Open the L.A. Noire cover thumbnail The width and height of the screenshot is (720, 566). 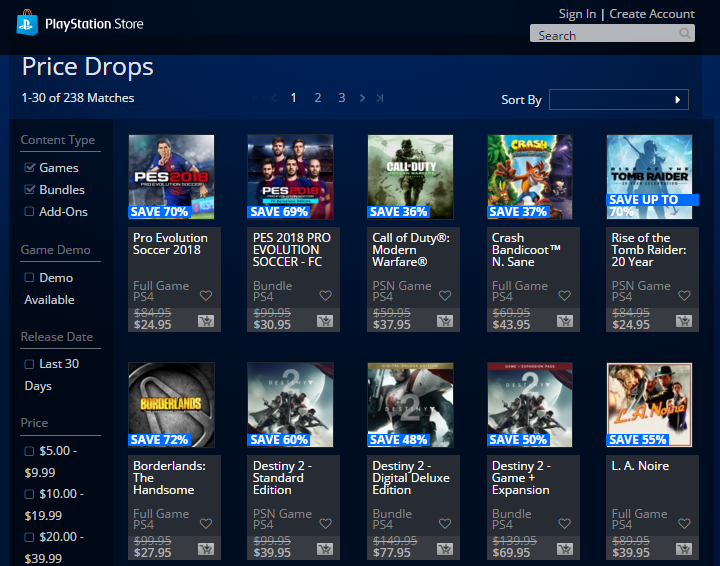(649, 405)
